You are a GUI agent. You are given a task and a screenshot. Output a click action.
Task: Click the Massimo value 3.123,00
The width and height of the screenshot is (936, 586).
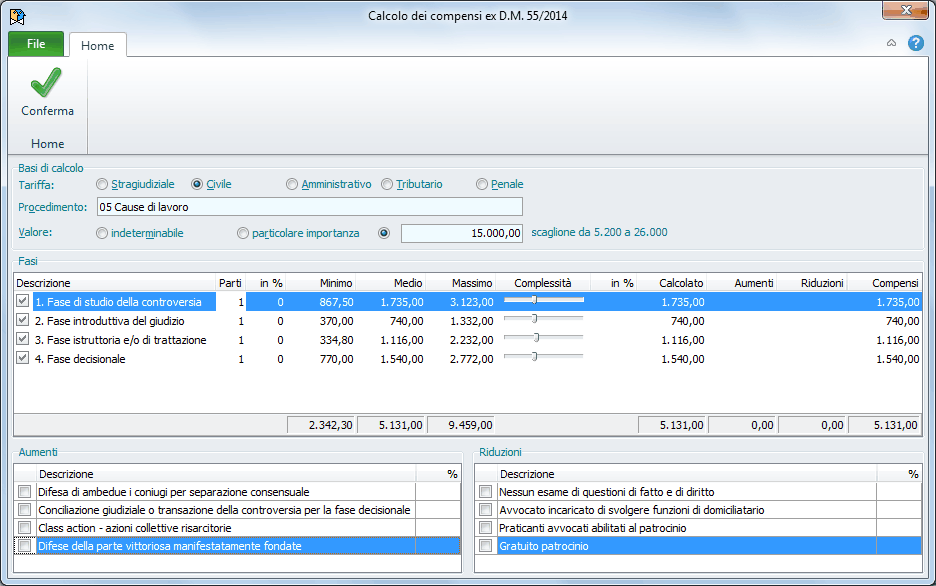[472, 302]
